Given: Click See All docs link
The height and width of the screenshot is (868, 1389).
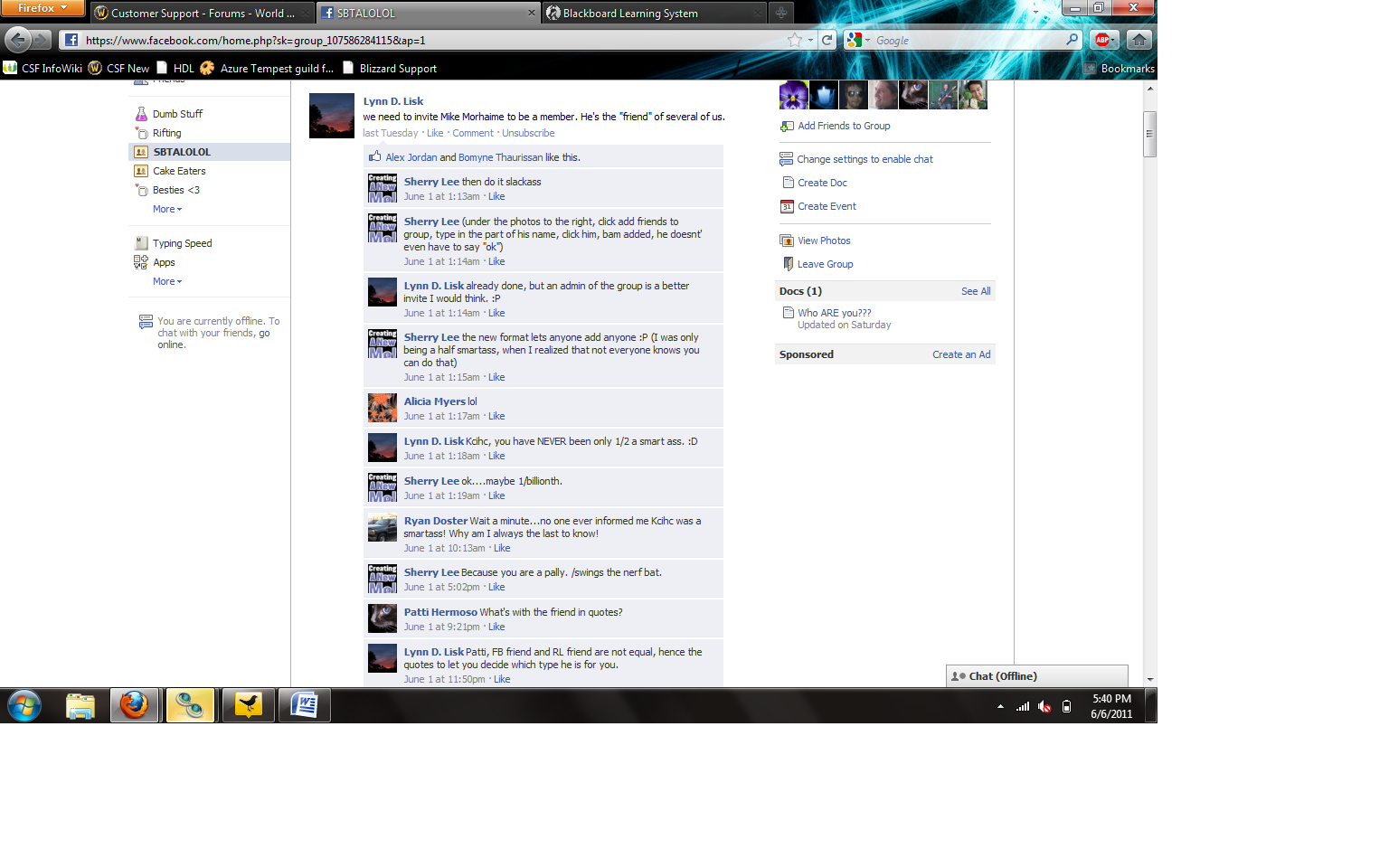Looking at the screenshot, I should click(976, 291).
